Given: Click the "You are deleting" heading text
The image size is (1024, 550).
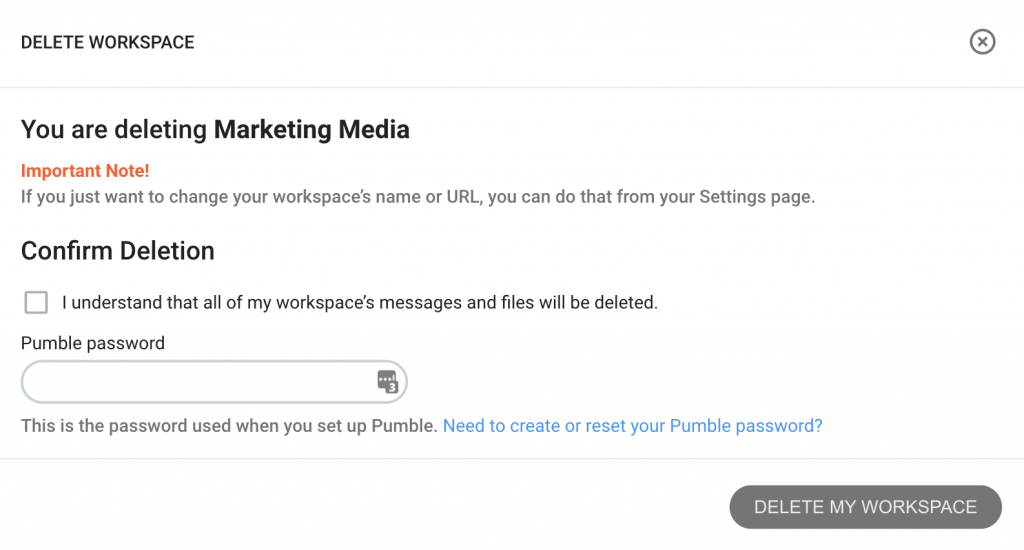Looking at the screenshot, I should tap(114, 129).
